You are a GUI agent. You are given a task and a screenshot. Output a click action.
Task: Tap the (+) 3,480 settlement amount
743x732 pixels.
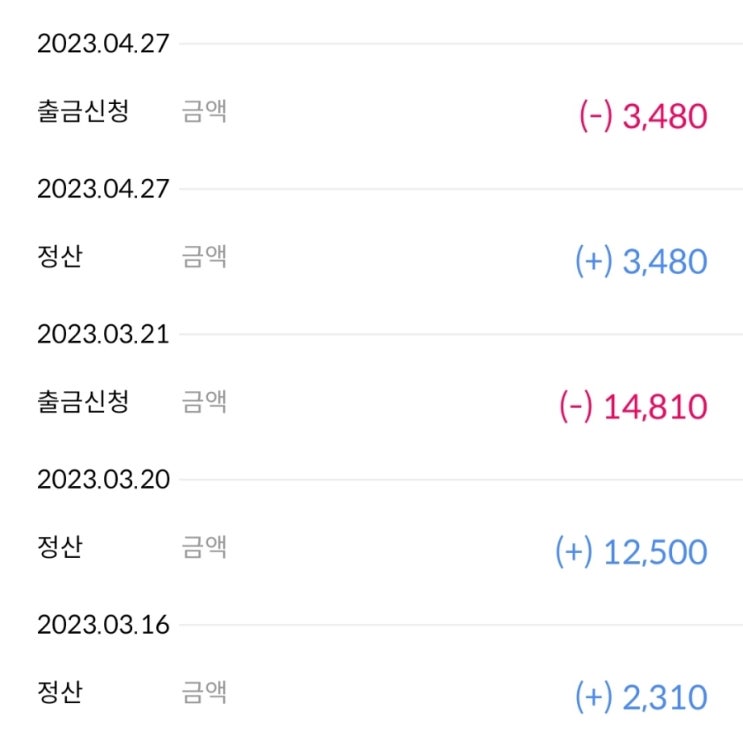pyautogui.click(x=641, y=262)
